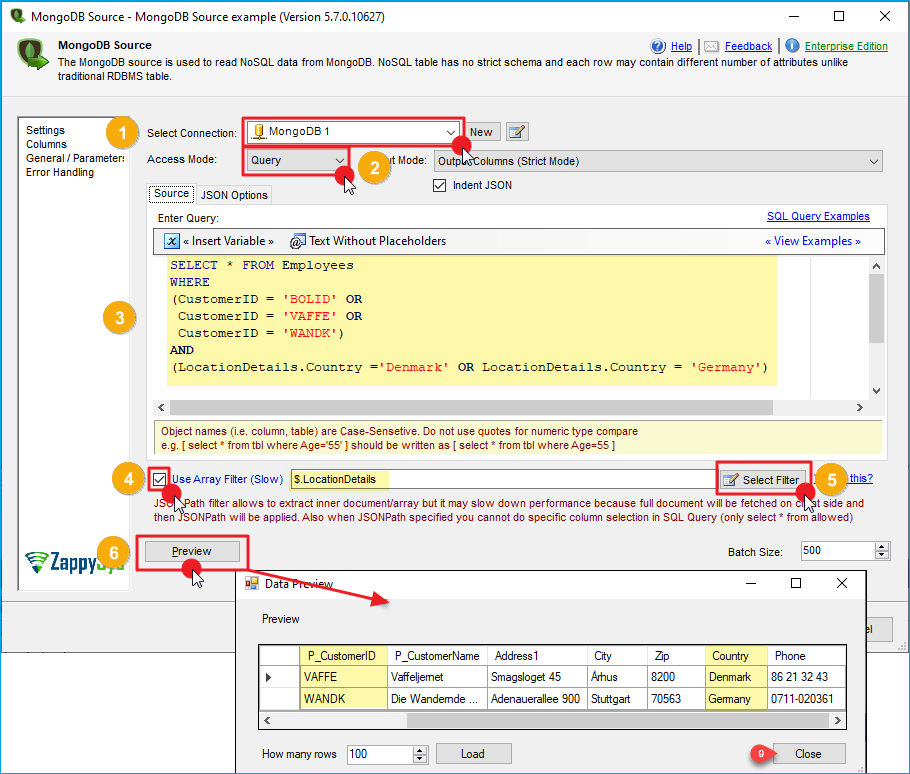Click the Feedback envelope icon
This screenshot has height=774, width=910.
[711, 46]
